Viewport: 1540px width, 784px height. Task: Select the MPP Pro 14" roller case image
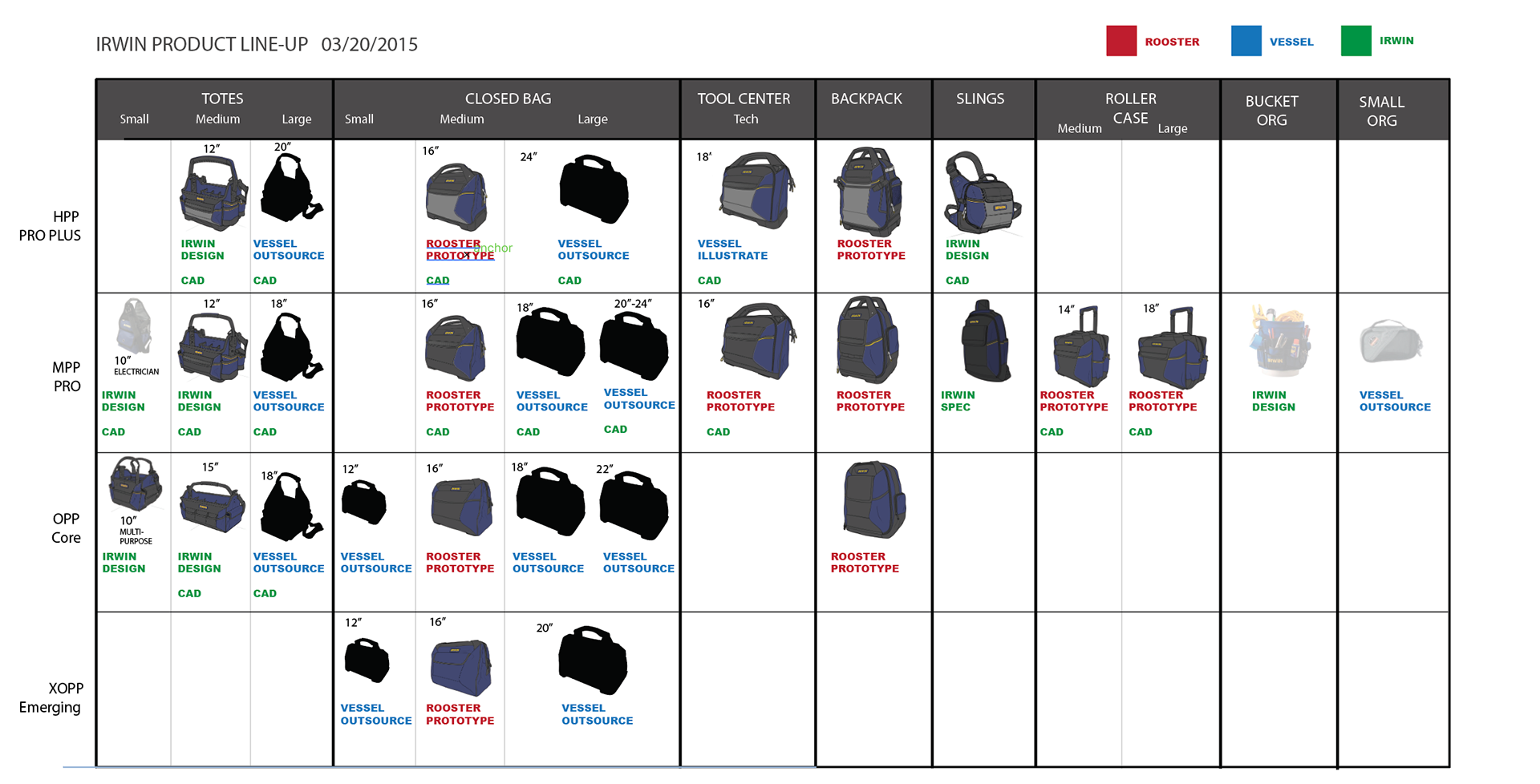pyautogui.click(x=1081, y=347)
